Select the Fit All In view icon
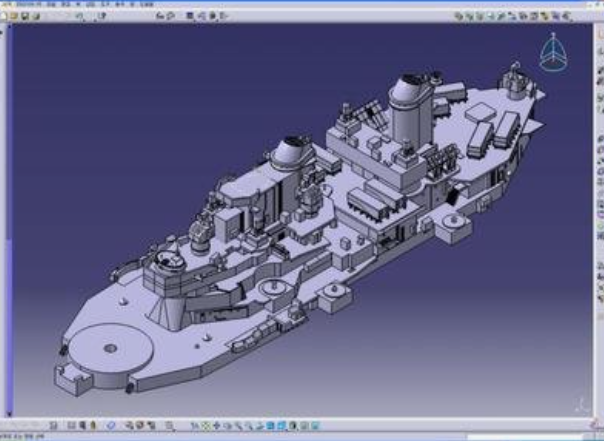 coord(203,424)
